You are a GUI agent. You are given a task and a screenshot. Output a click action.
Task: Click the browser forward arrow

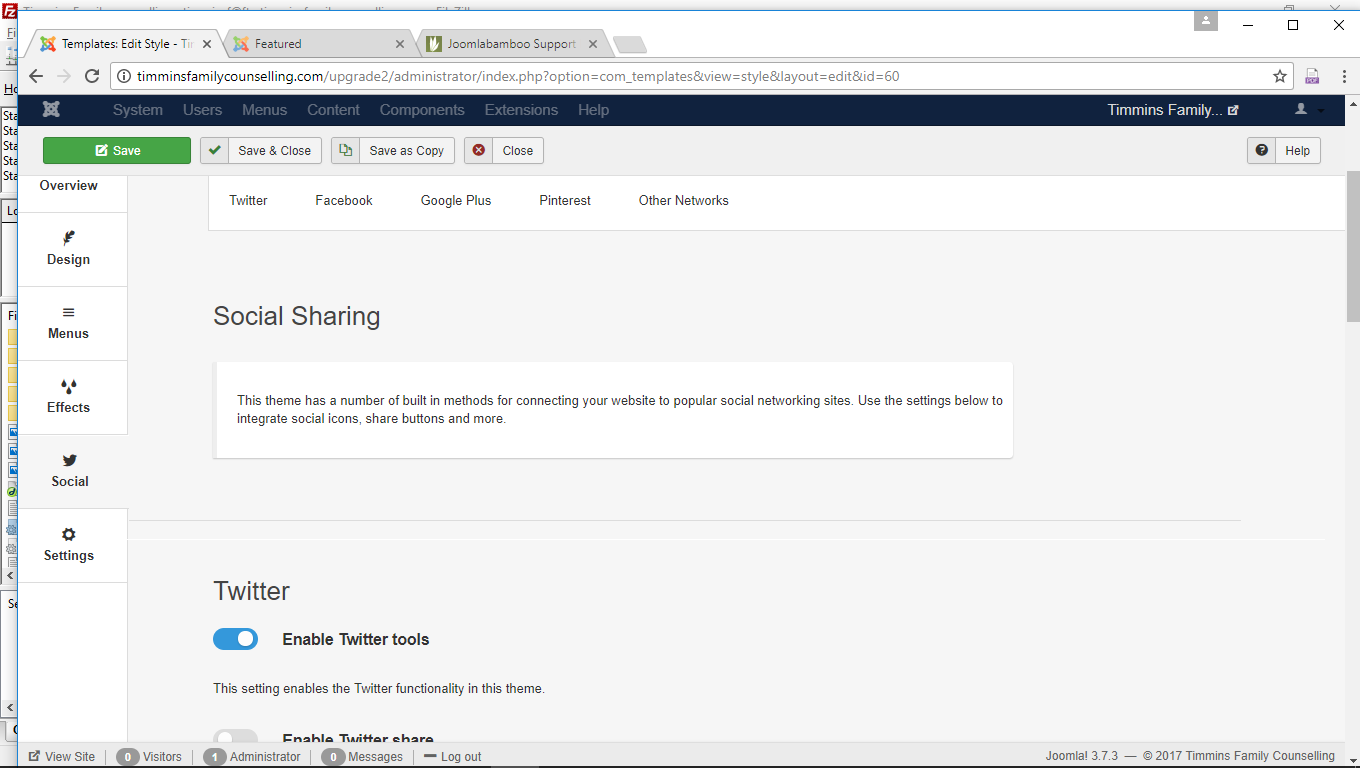tap(64, 76)
